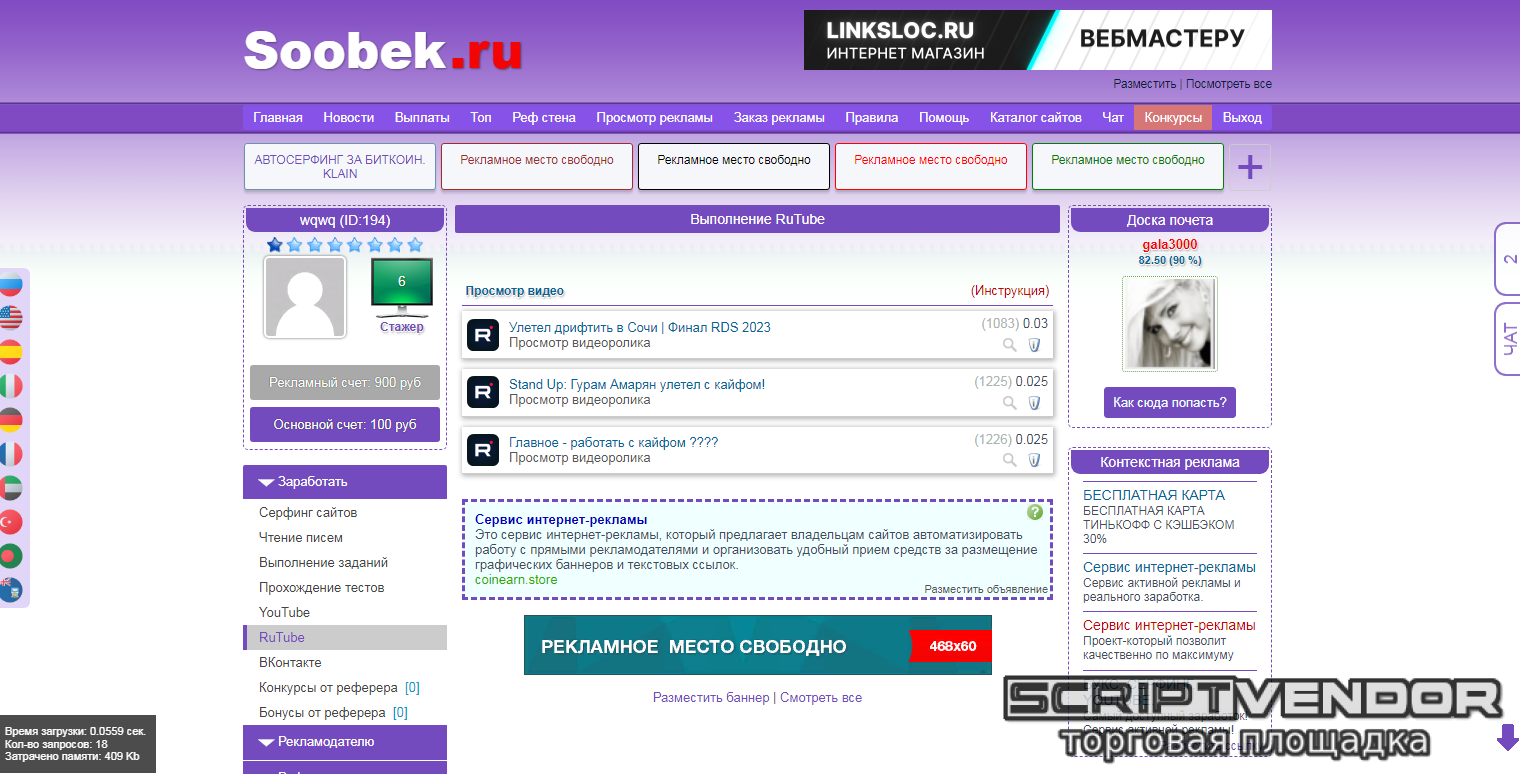Click magnifier icon for video 1225

1010,403
